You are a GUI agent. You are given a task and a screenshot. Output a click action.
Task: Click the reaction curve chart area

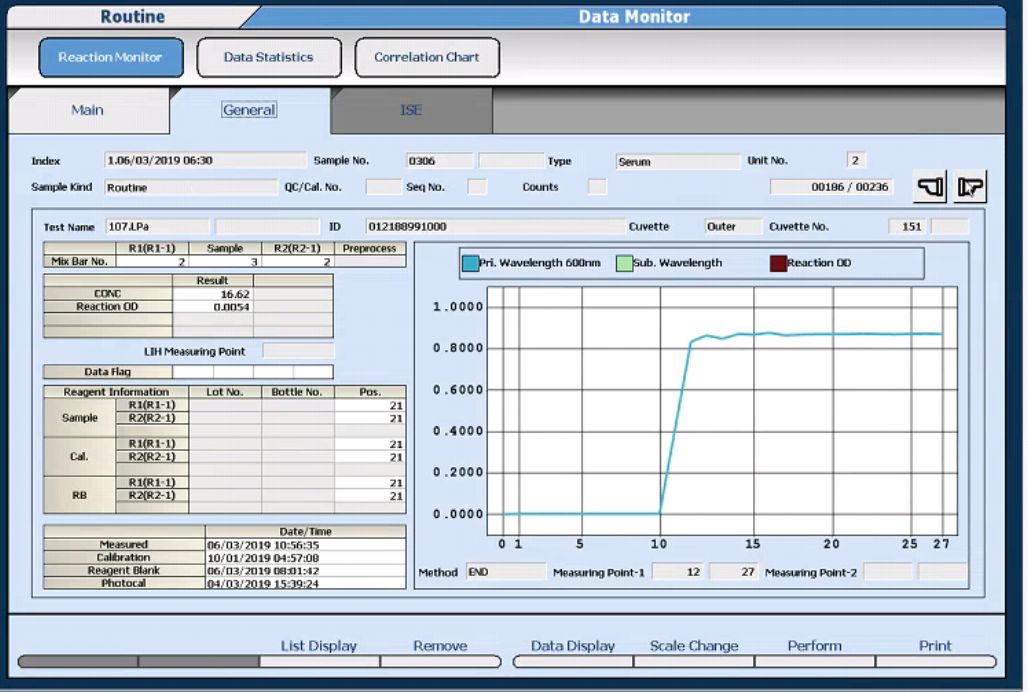click(723, 410)
